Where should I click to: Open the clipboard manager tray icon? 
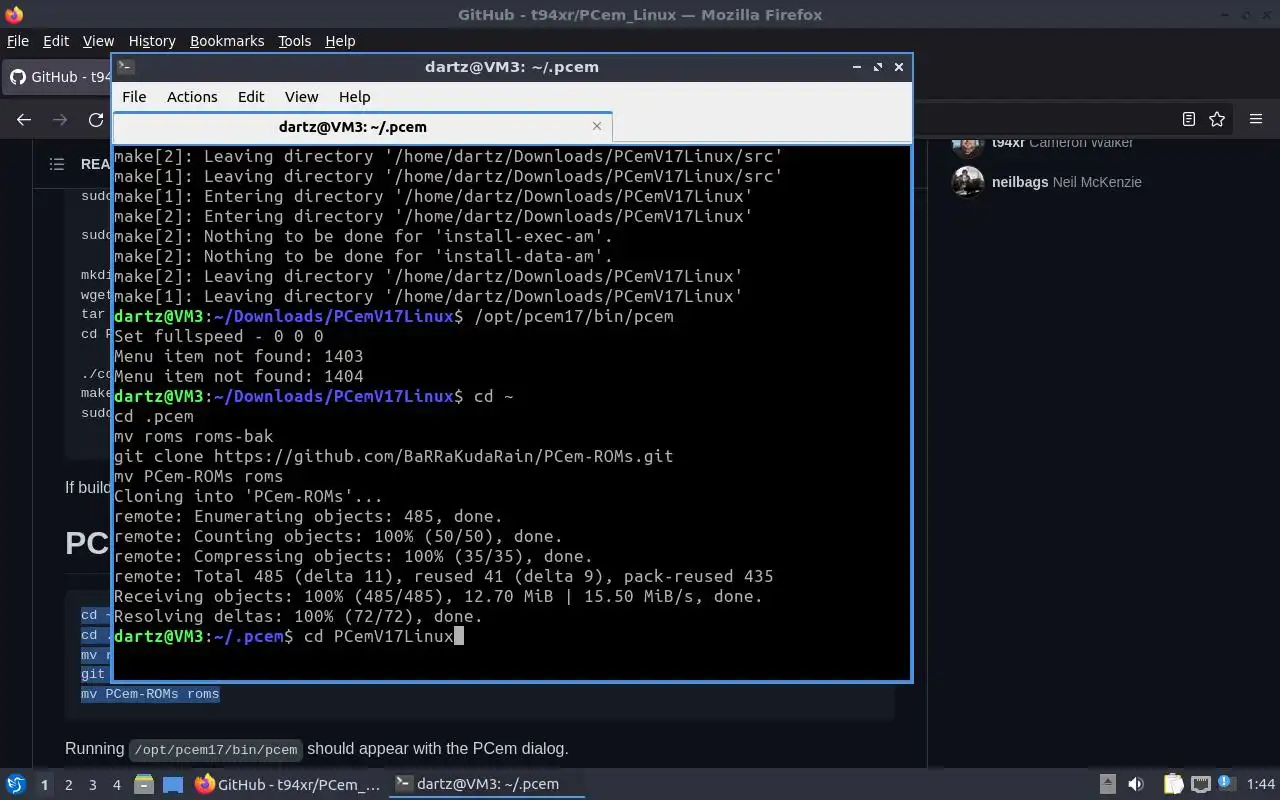1173,785
